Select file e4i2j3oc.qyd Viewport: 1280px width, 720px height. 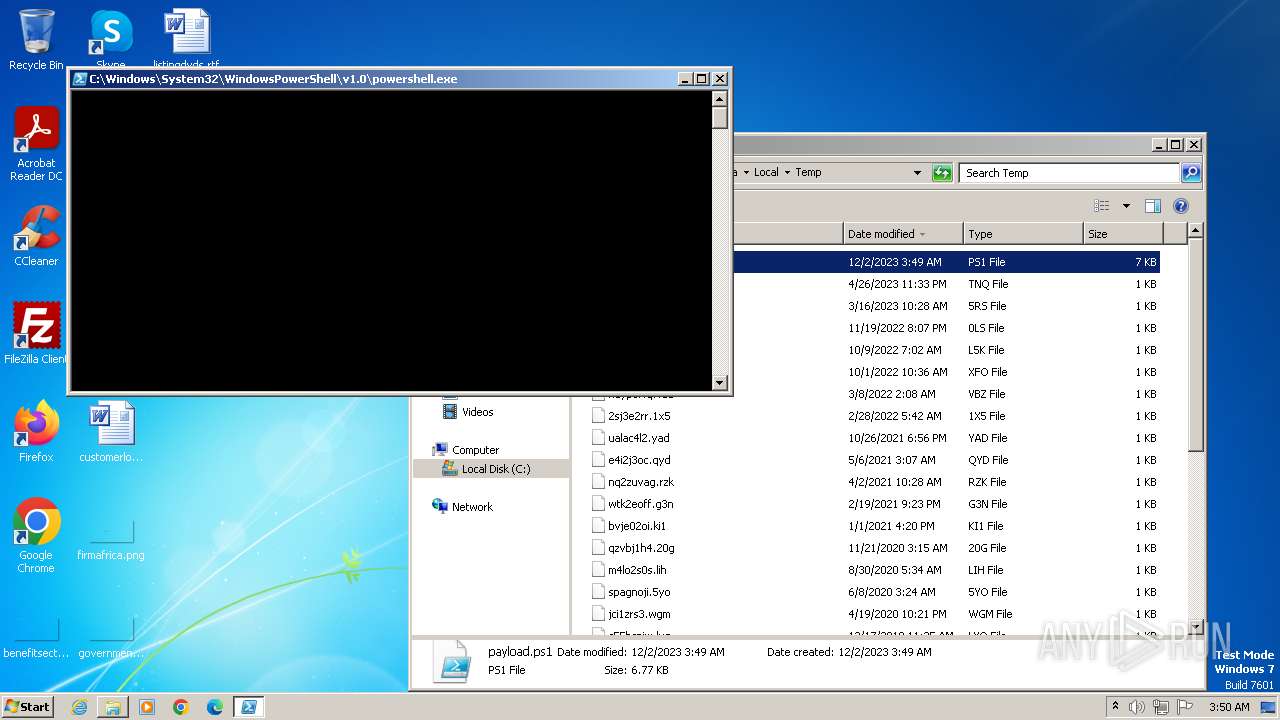click(x=639, y=460)
